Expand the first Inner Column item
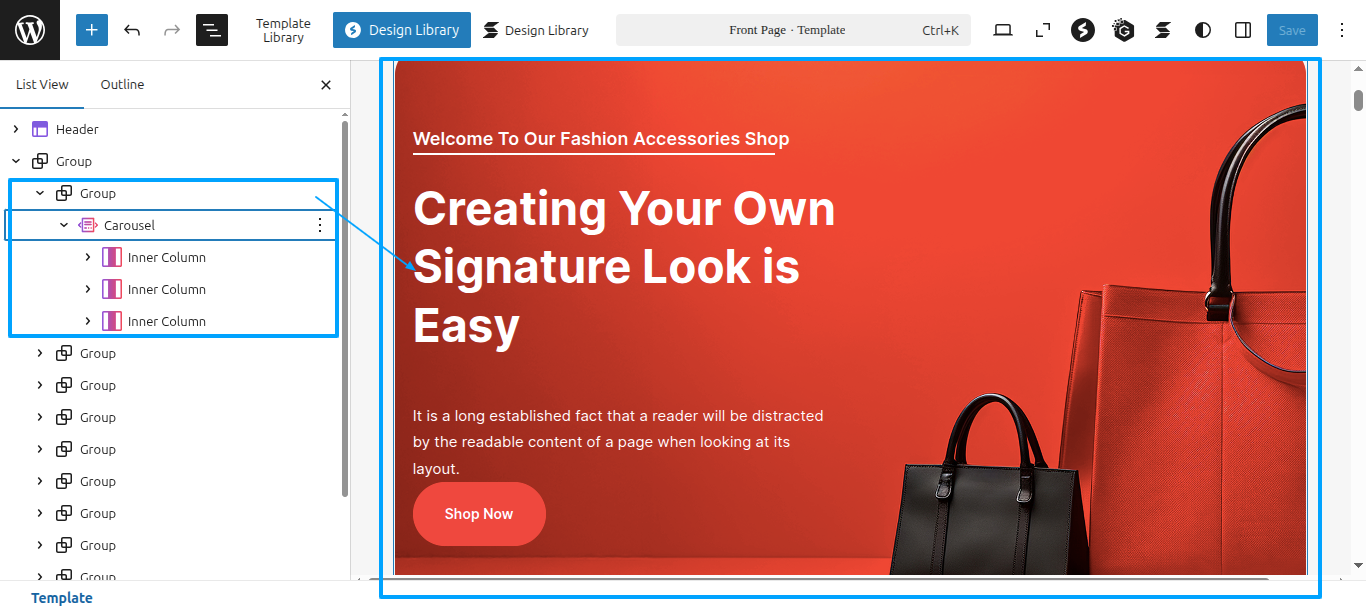This screenshot has height=615, width=1366. pos(88,257)
